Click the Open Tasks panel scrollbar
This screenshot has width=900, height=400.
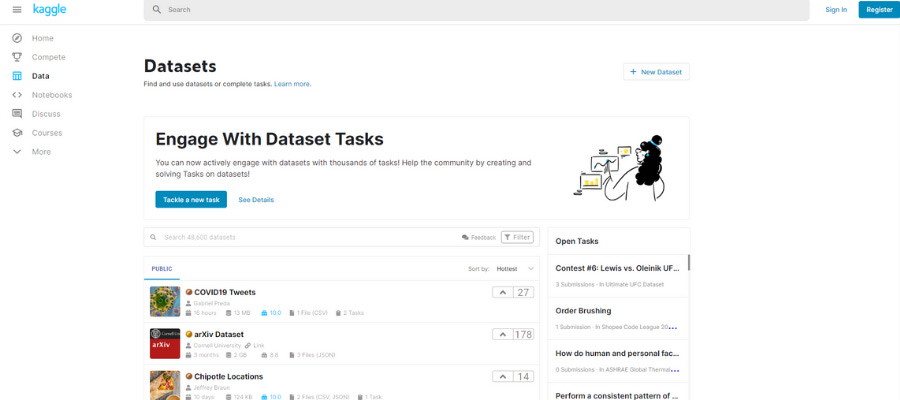coord(688,263)
